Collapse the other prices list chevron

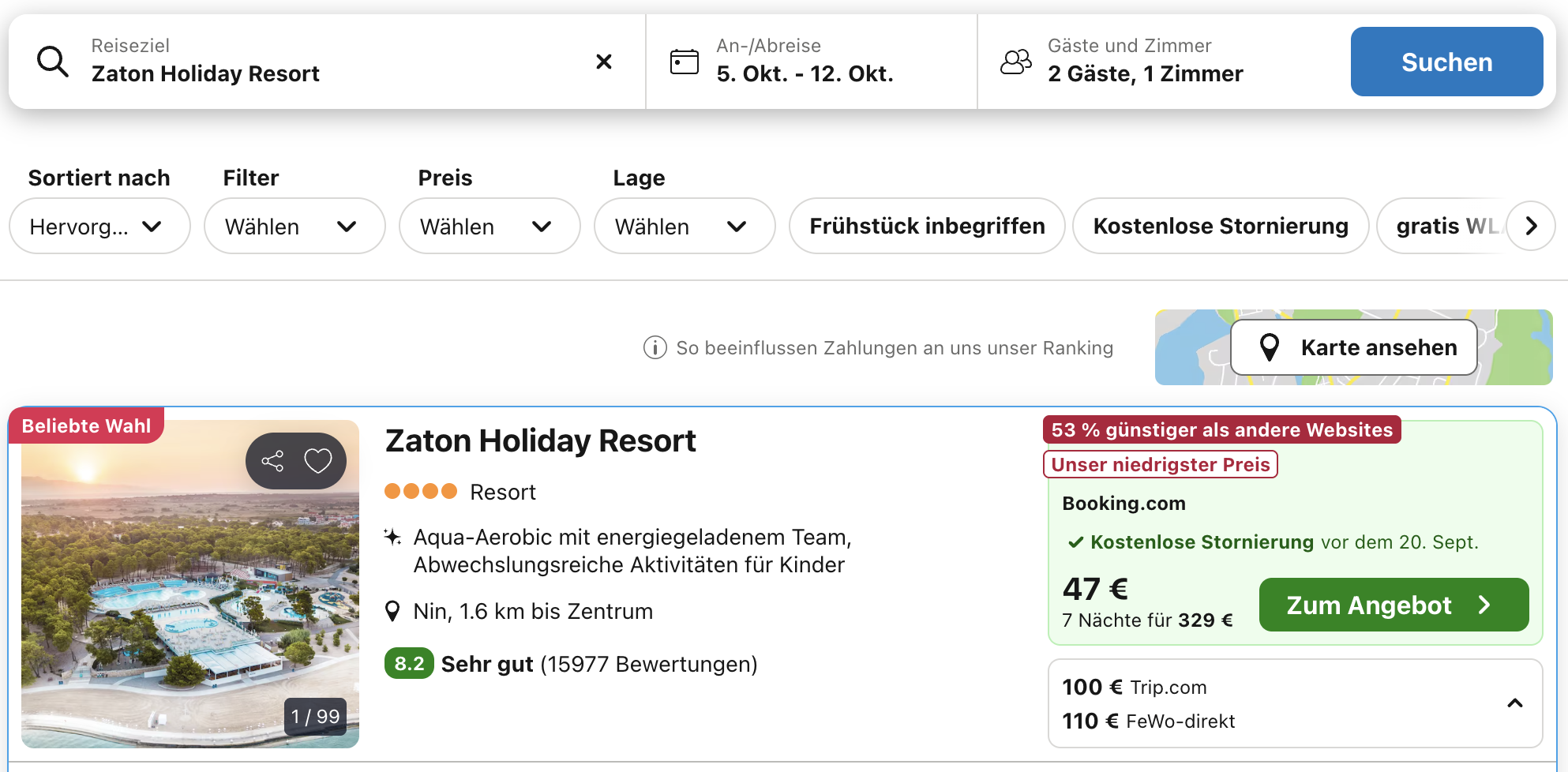(x=1514, y=703)
